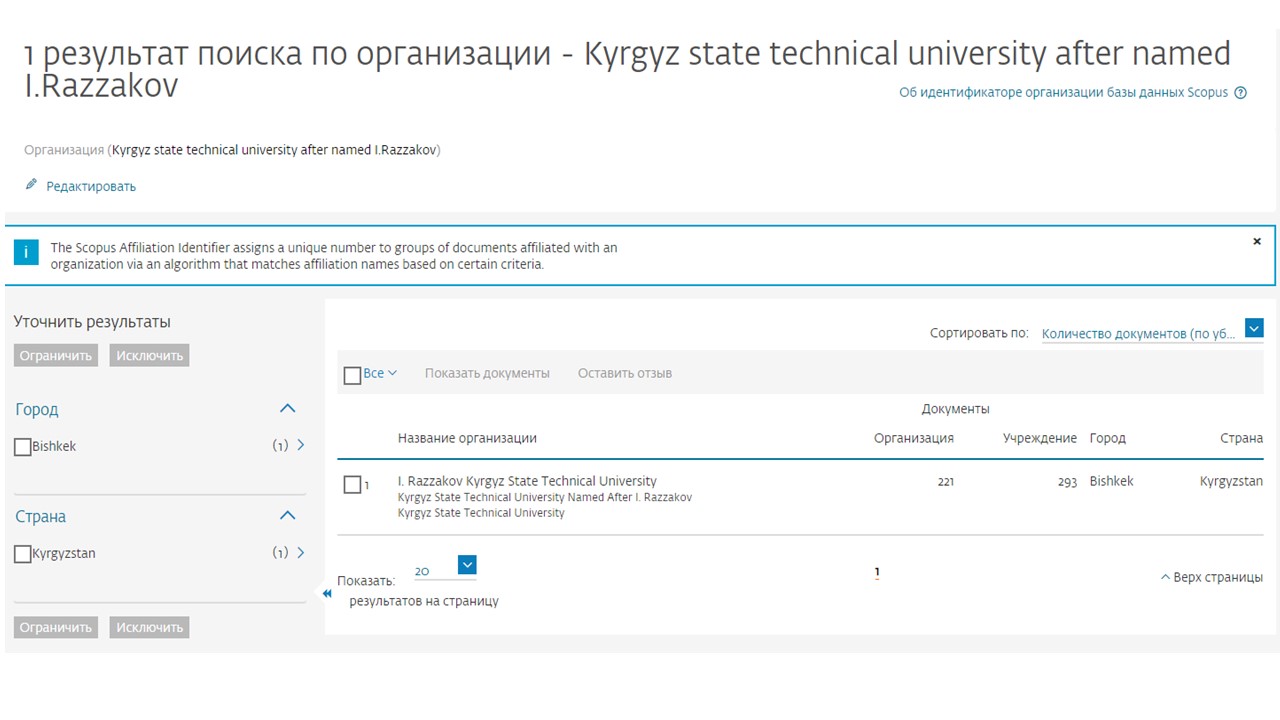Check the Kyrgyzstan country filter
The width and height of the screenshot is (1280, 720).
pyautogui.click(x=23, y=554)
